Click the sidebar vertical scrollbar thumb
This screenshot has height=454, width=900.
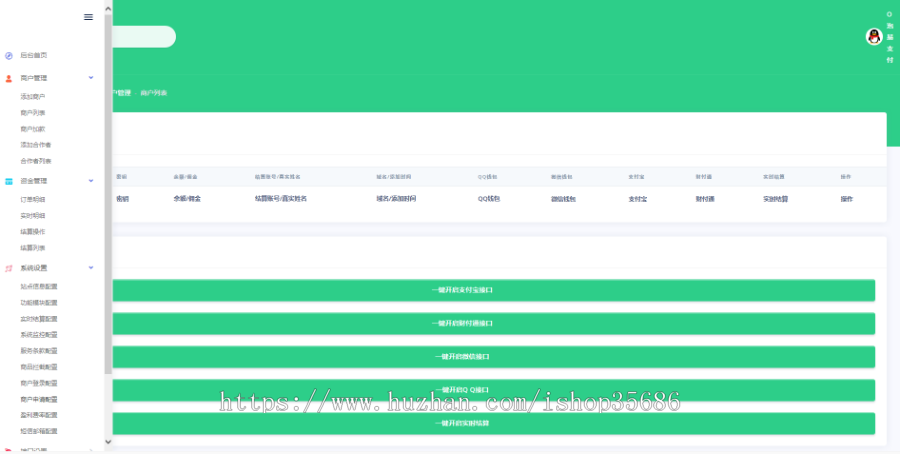point(108,195)
